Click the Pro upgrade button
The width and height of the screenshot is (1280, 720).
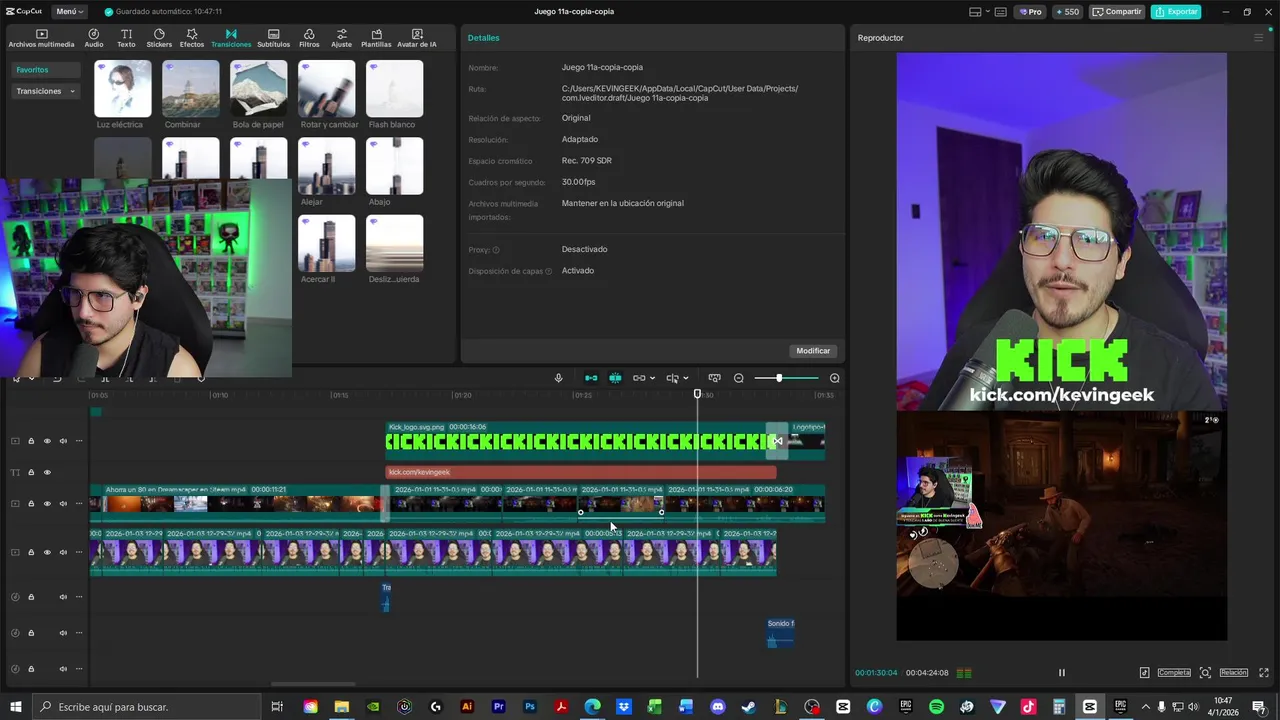tap(1030, 11)
